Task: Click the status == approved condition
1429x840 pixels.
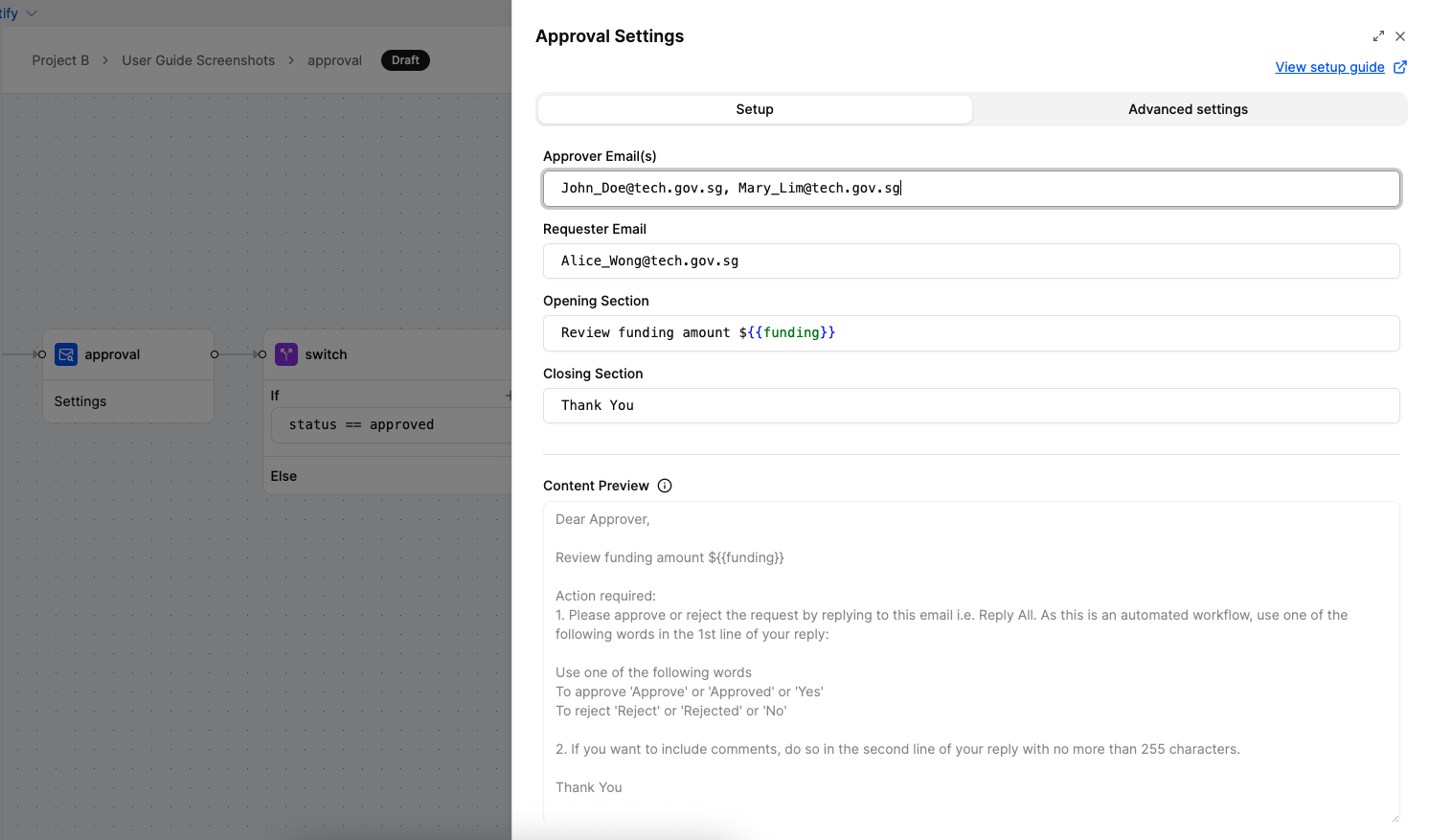Action: pos(392,425)
